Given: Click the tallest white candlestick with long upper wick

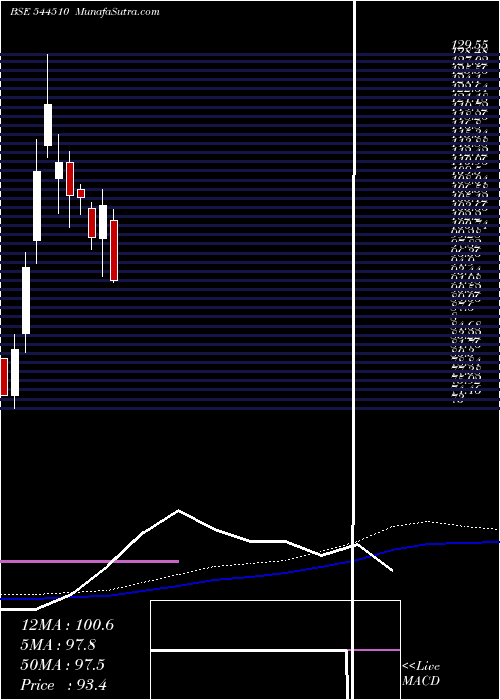Looking at the screenshot, I should [x=48, y=125].
